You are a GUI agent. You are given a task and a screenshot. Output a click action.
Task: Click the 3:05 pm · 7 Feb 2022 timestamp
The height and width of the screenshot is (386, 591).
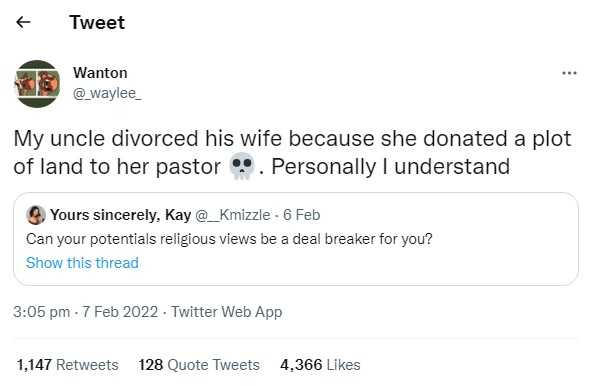[x=86, y=312]
